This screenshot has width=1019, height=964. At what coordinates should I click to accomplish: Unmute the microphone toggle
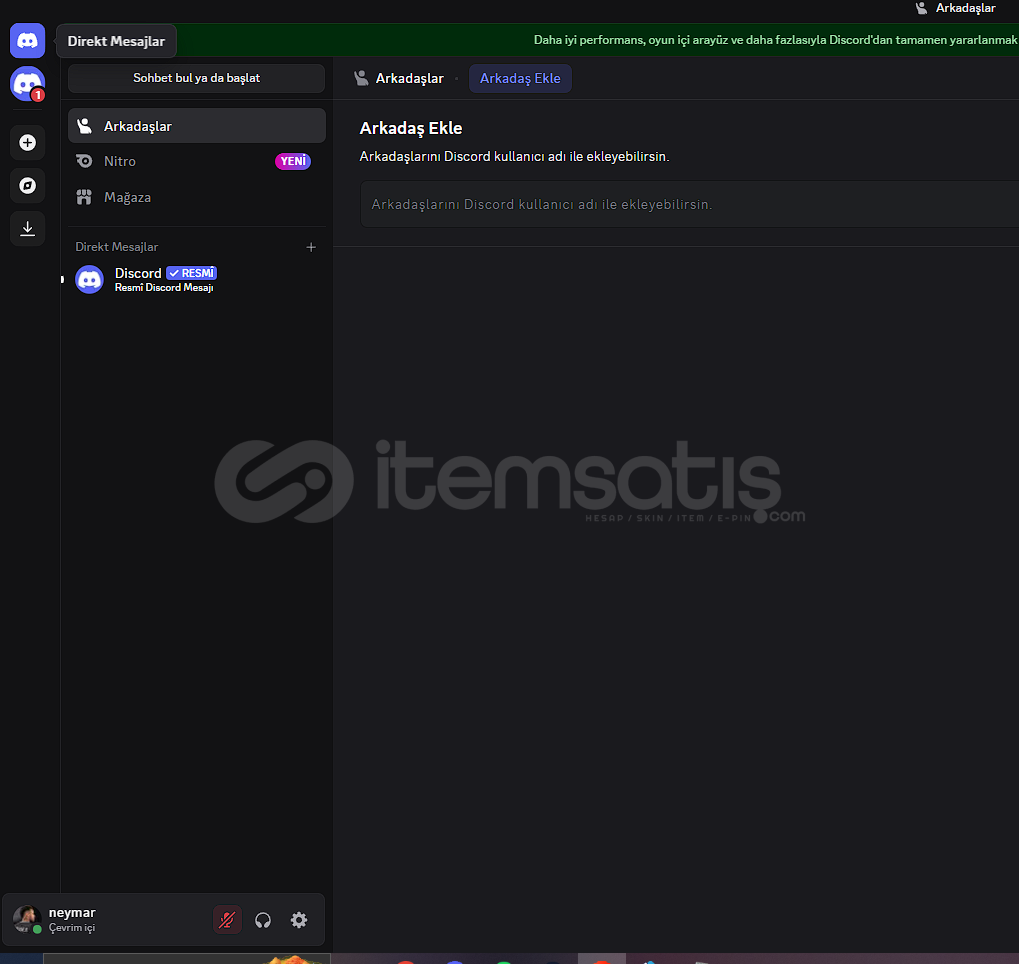[227, 920]
